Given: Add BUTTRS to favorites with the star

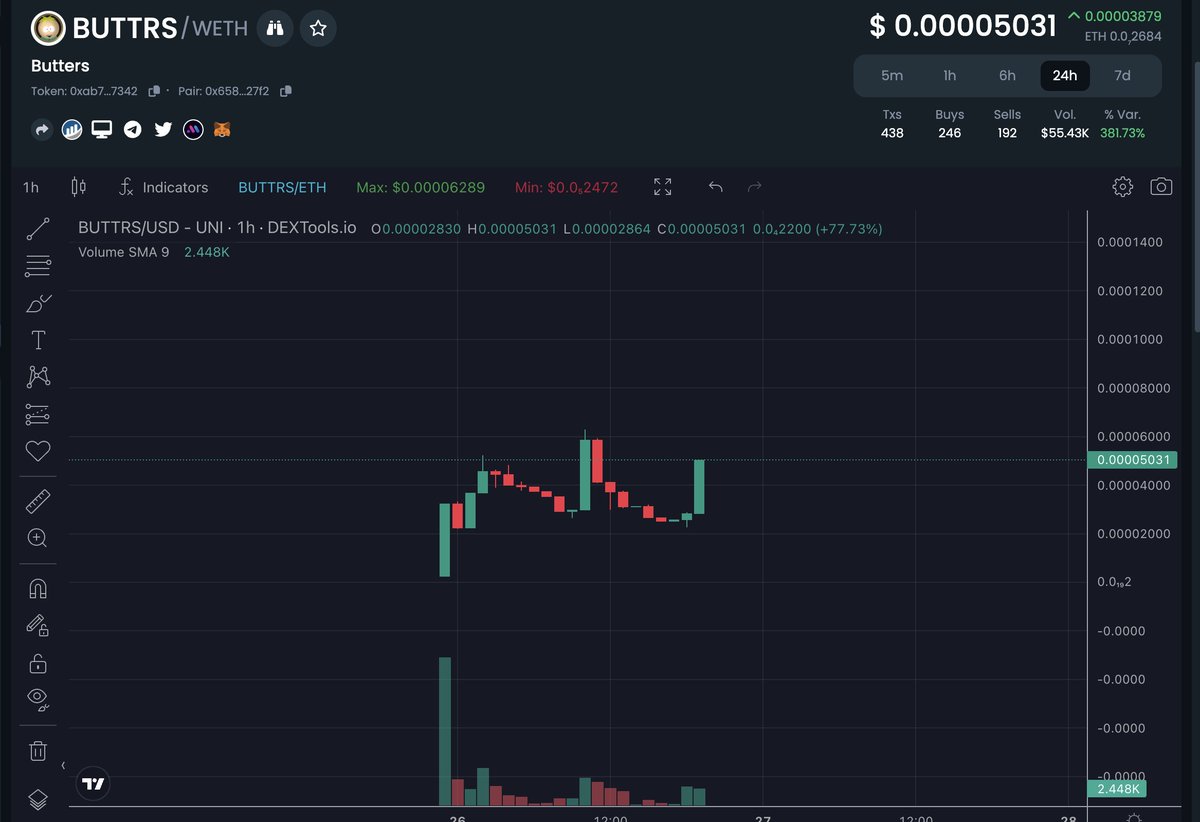Looking at the screenshot, I should [318, 28].
